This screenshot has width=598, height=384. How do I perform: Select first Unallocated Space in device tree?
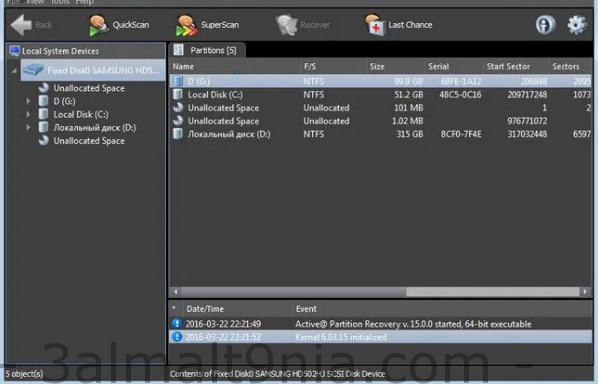(89, 88)
